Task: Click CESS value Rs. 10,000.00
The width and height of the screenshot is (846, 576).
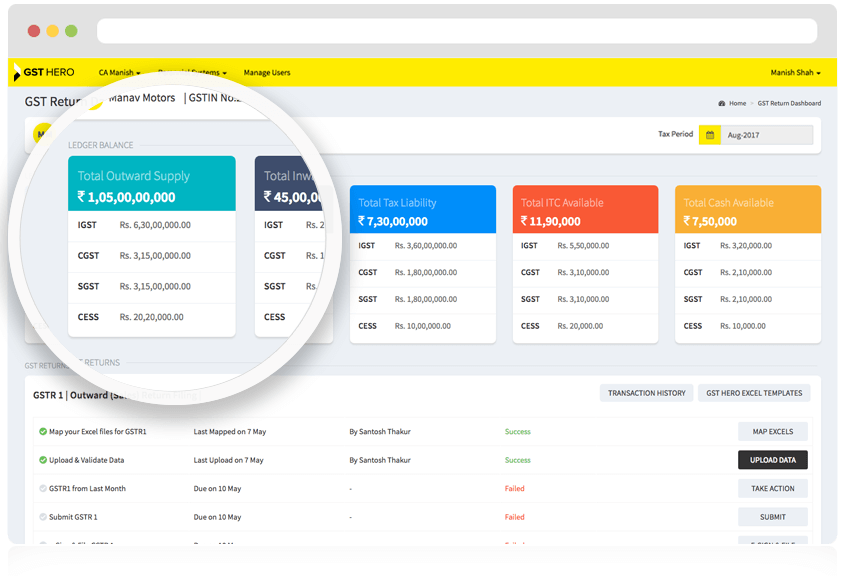Action: pos(742,326)
